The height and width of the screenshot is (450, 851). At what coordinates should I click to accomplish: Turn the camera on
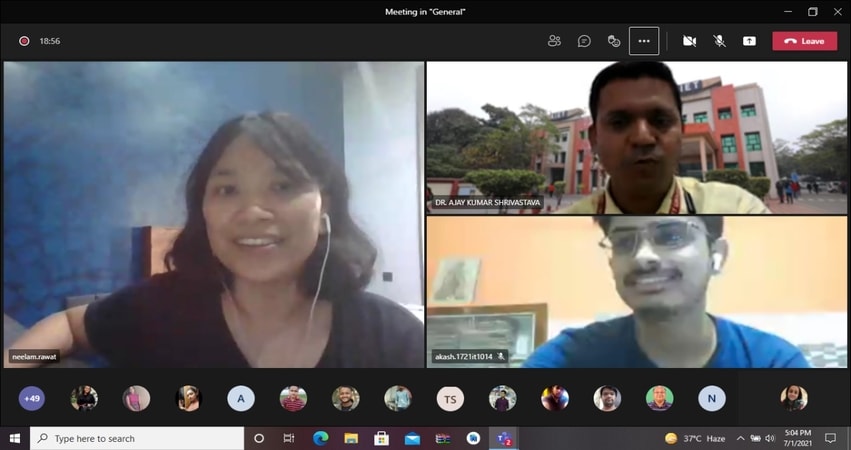coord(689,41)
